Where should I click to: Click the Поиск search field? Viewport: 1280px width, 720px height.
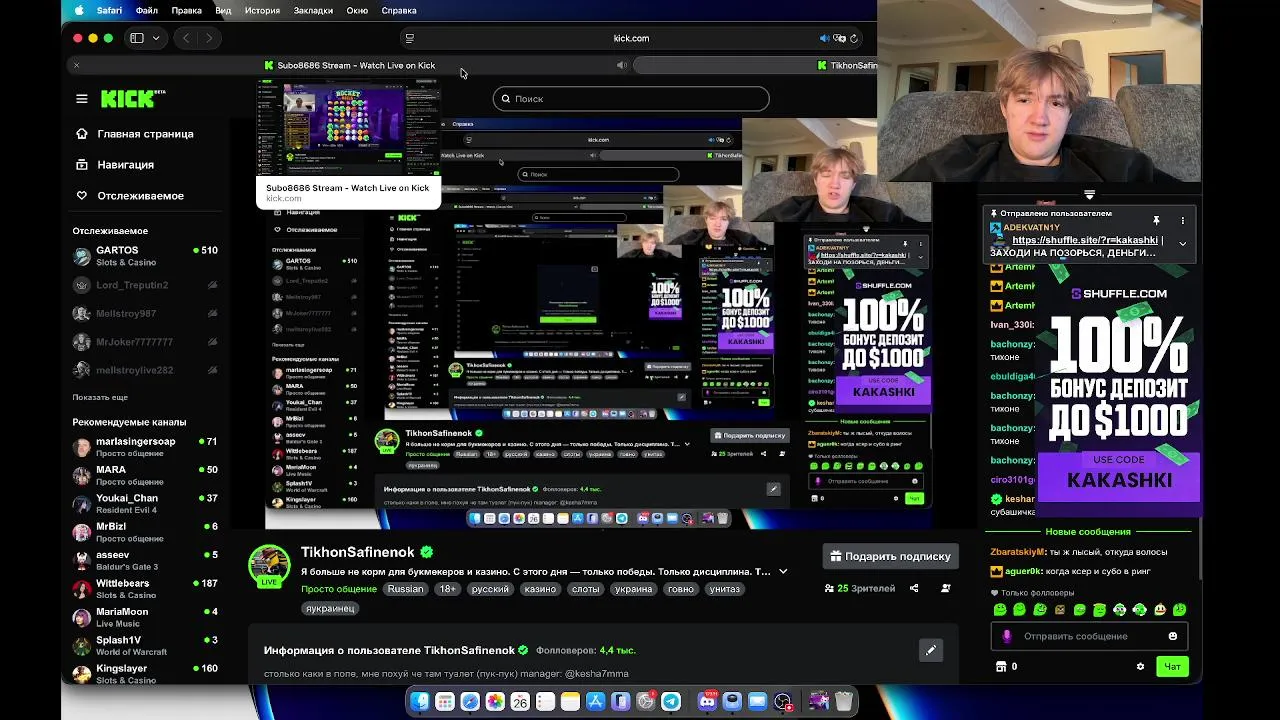coord(631,99)
